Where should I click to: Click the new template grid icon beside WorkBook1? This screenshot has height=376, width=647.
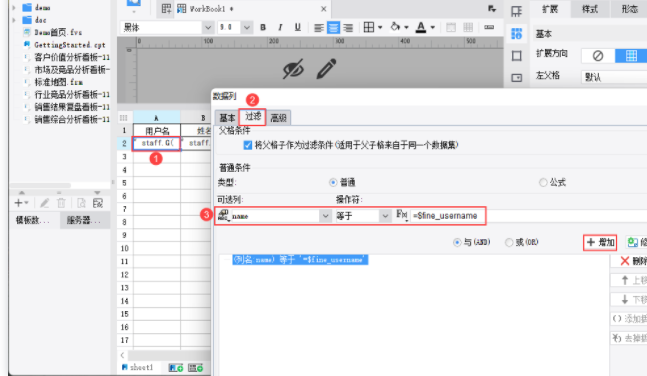click(x=166, y=9)
